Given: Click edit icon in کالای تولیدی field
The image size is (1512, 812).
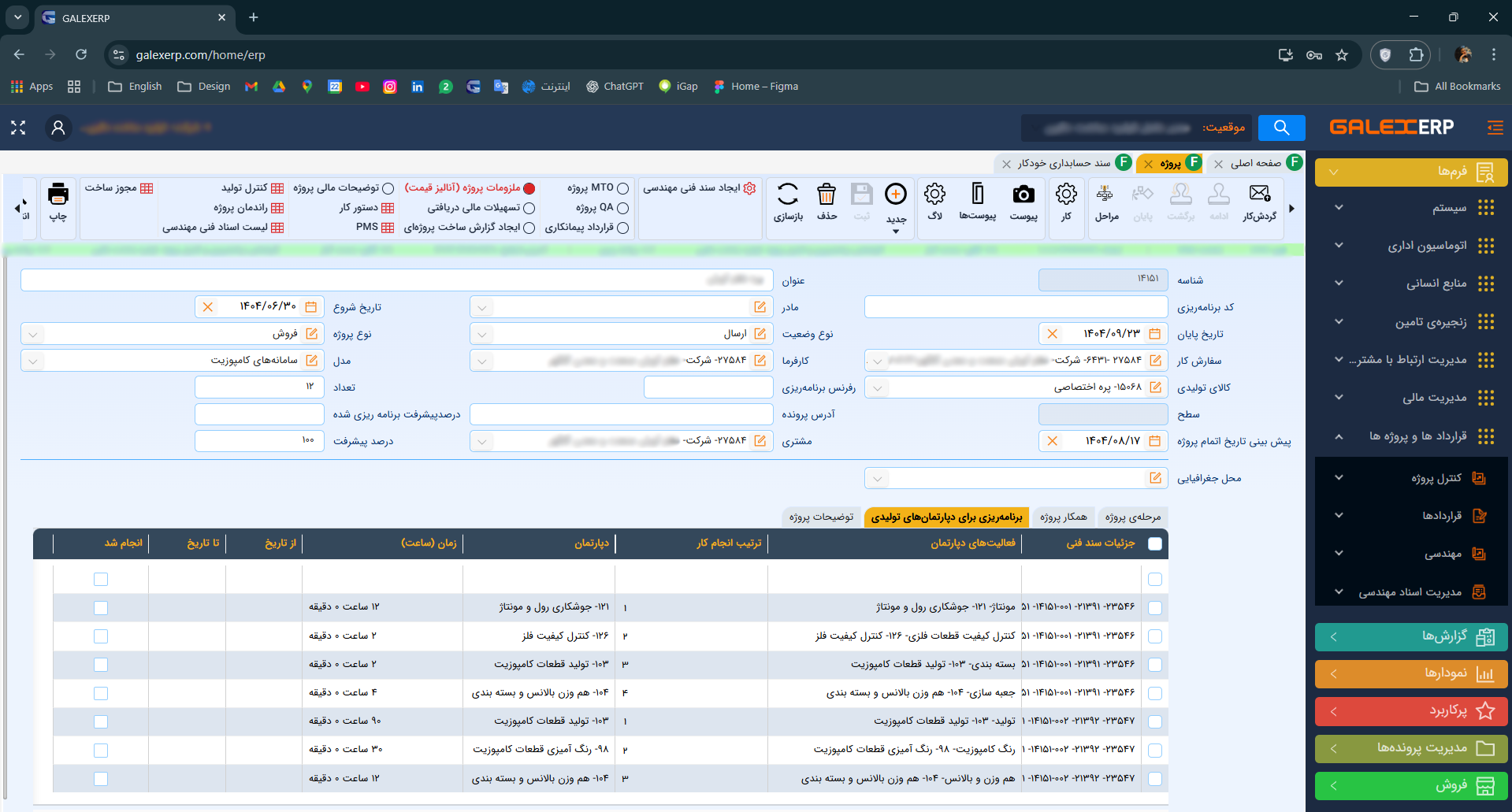Looking at the screenshot, I should click(1156, 387).
